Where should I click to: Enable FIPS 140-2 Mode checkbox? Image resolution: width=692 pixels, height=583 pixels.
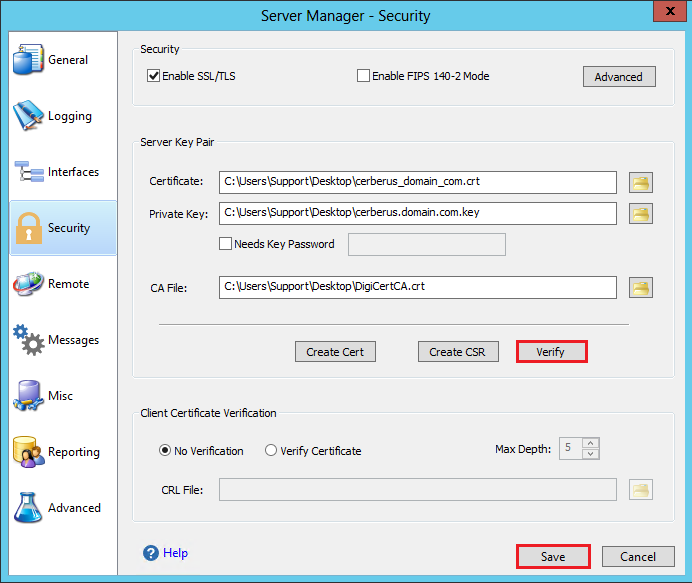[364, 76]
